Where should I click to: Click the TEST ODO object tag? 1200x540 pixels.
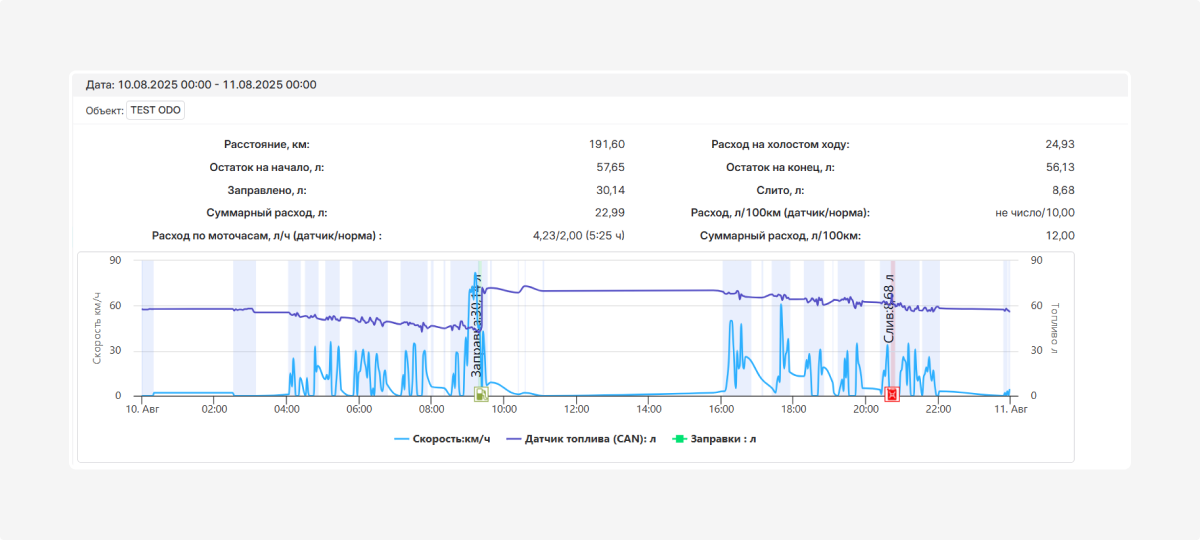pos(156,111)
